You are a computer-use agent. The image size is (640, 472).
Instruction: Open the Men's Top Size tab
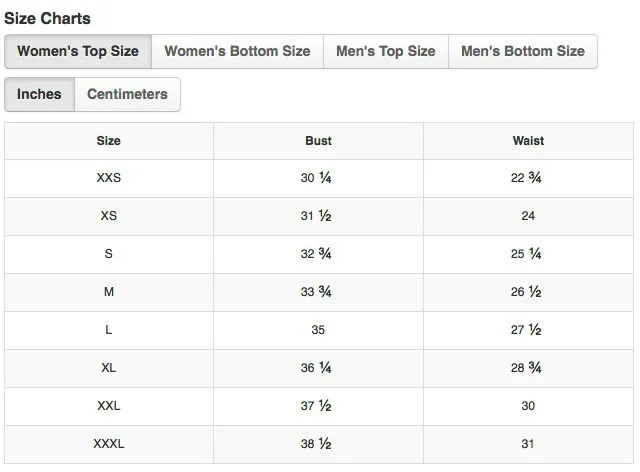(386, 51)
